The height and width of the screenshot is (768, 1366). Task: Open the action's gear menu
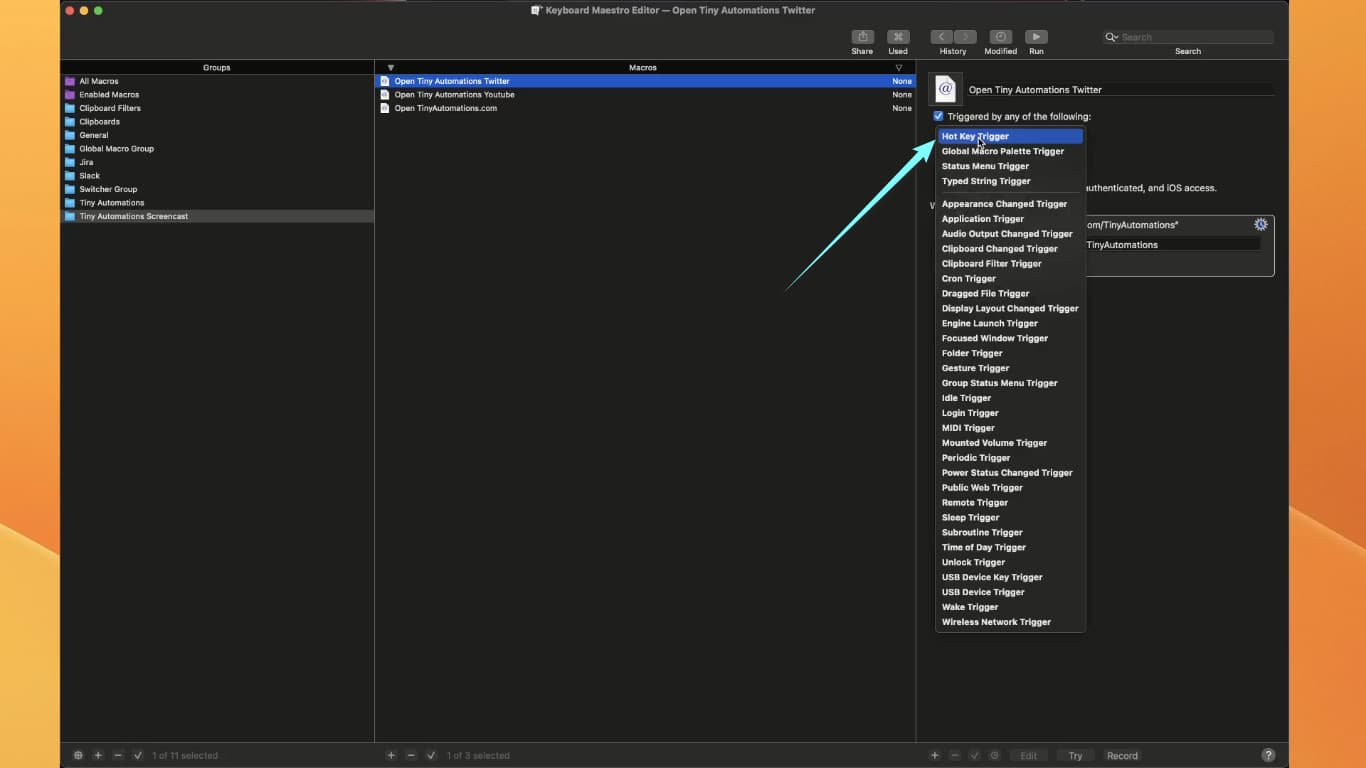(x=1261, y=224)
